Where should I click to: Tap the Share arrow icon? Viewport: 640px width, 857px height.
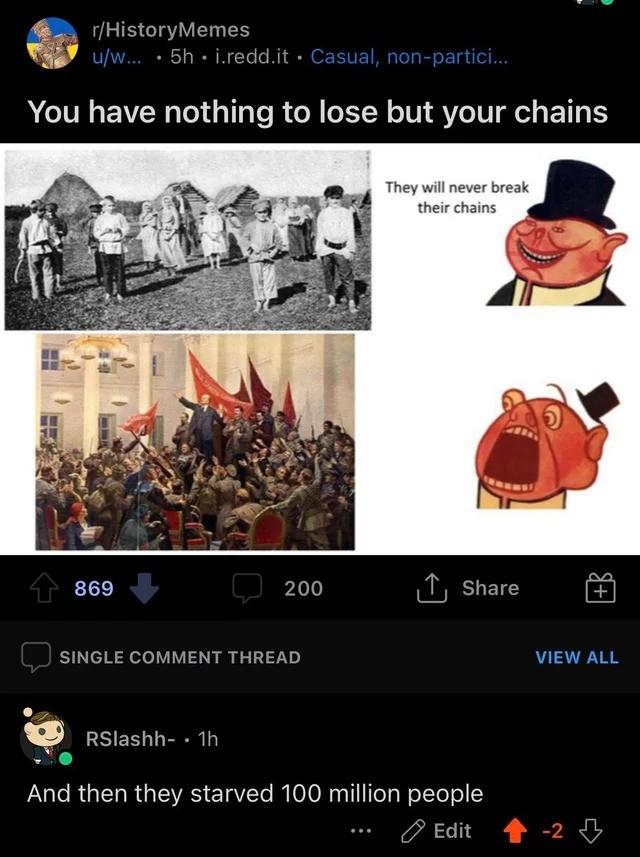pos(432,588)
